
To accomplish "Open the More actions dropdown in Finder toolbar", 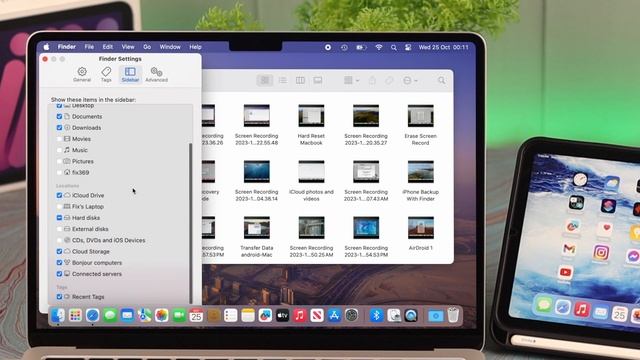I will [410, 80].
